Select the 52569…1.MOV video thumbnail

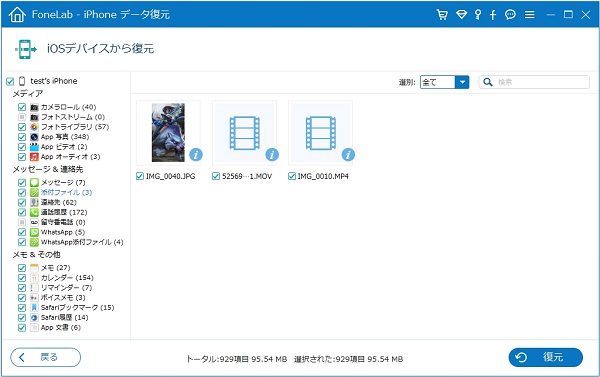point(244,132)
